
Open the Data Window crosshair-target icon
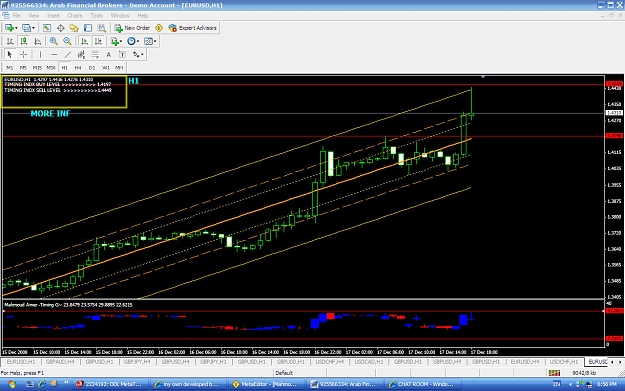click(61, 28)
